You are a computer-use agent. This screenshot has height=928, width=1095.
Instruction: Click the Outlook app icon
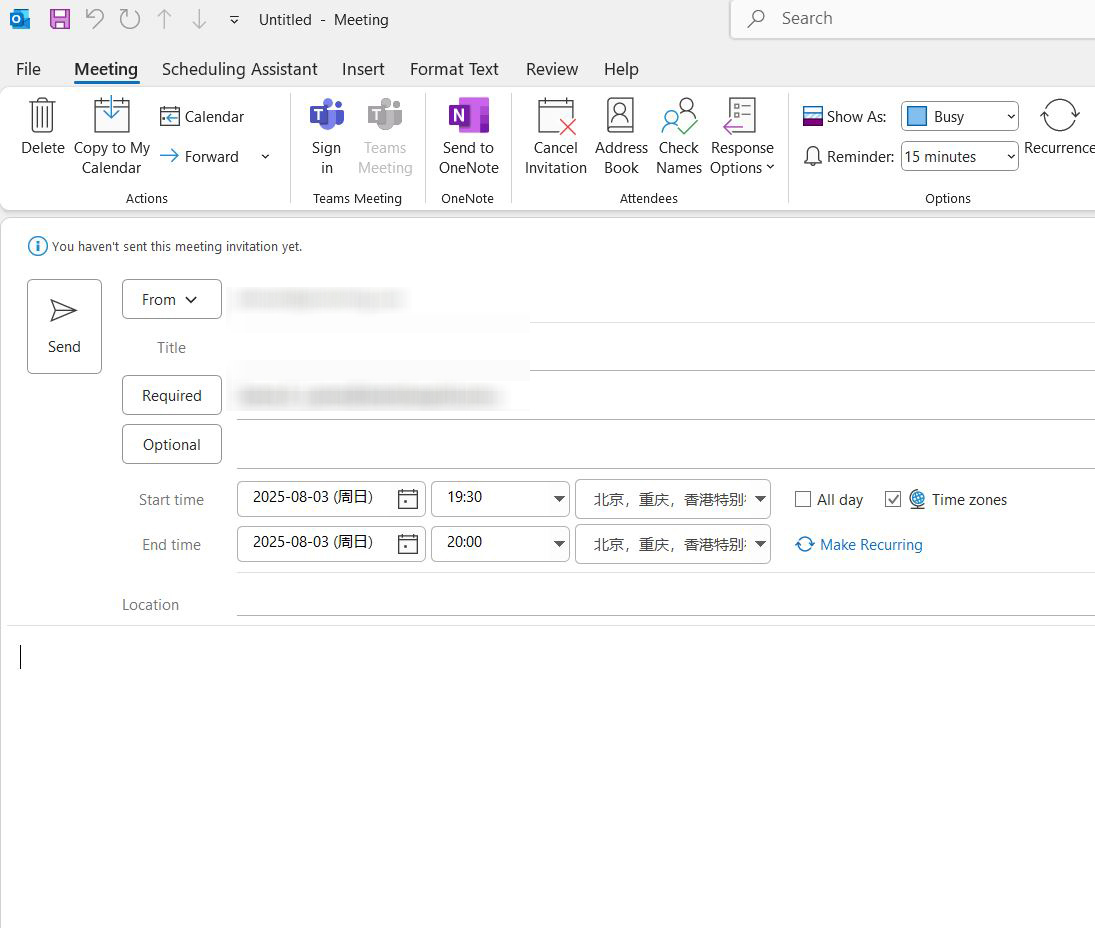20,19
